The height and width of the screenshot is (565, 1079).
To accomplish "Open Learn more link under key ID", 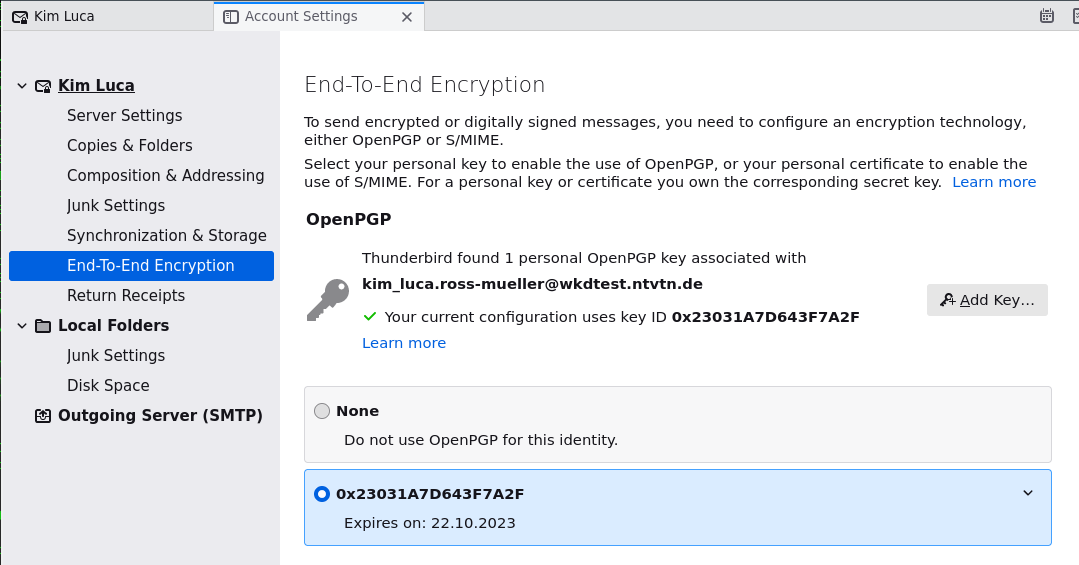I will 404,343.
